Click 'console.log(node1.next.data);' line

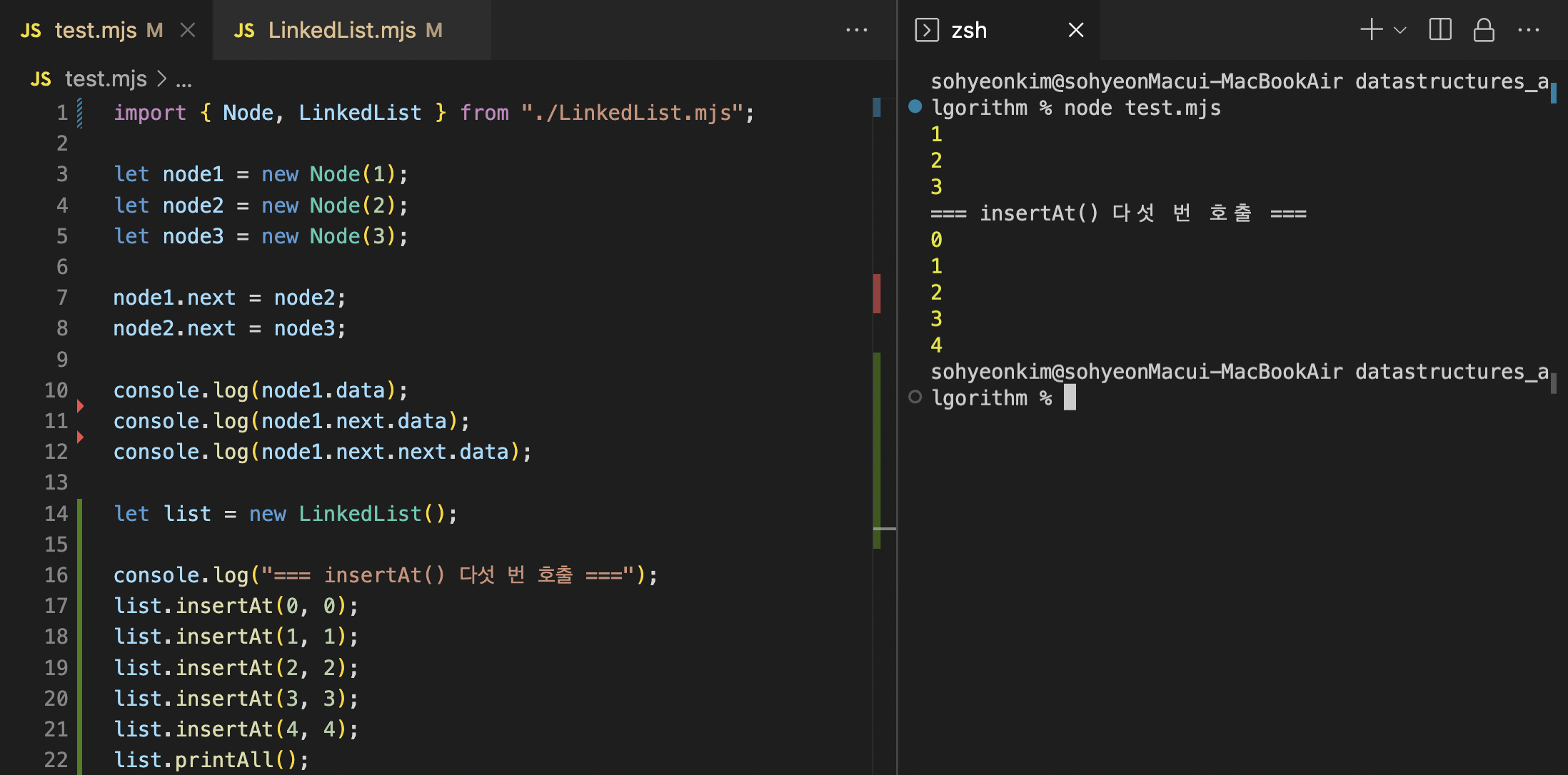(x=291, y=421)
